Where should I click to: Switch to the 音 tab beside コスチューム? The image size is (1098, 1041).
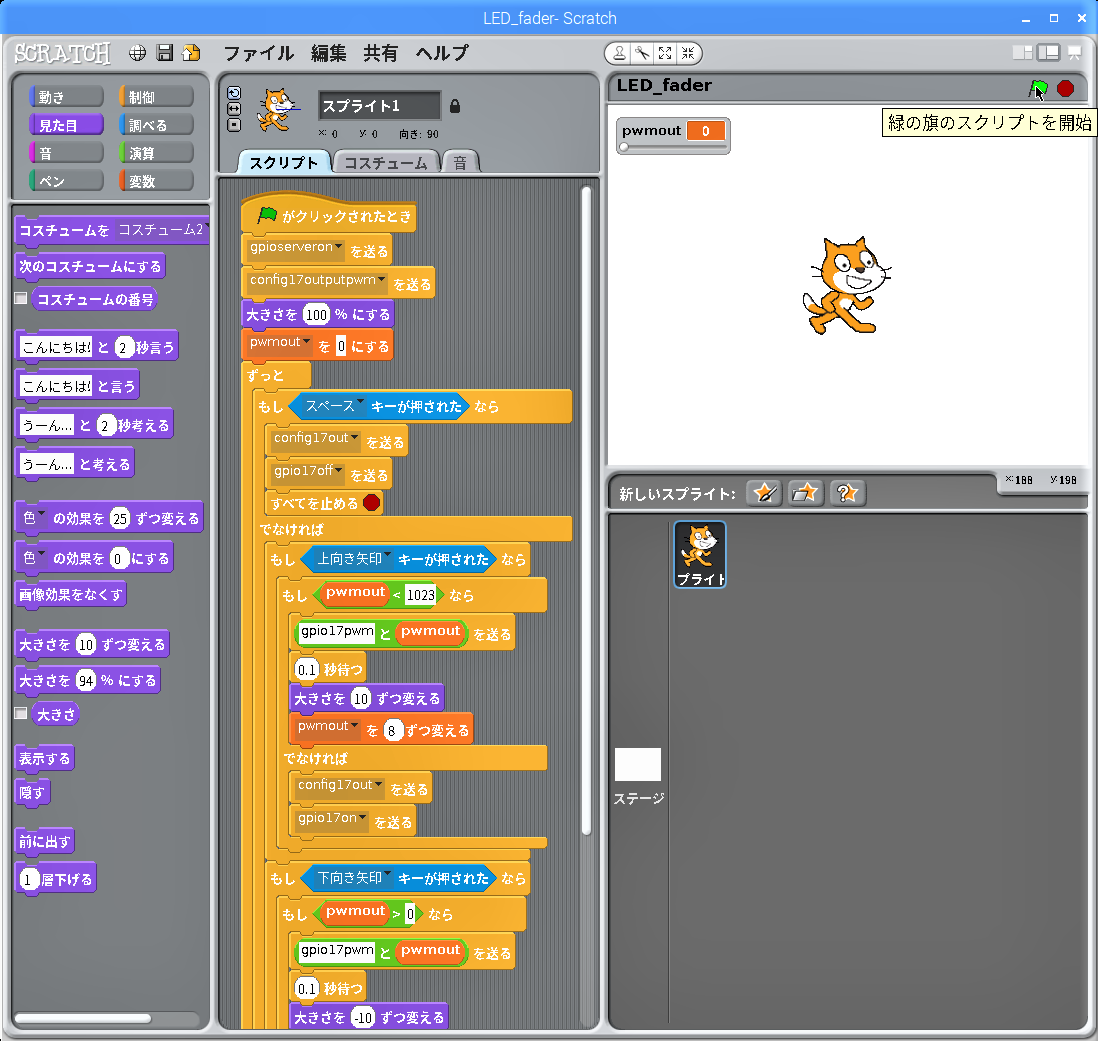(x=460, y=162)
